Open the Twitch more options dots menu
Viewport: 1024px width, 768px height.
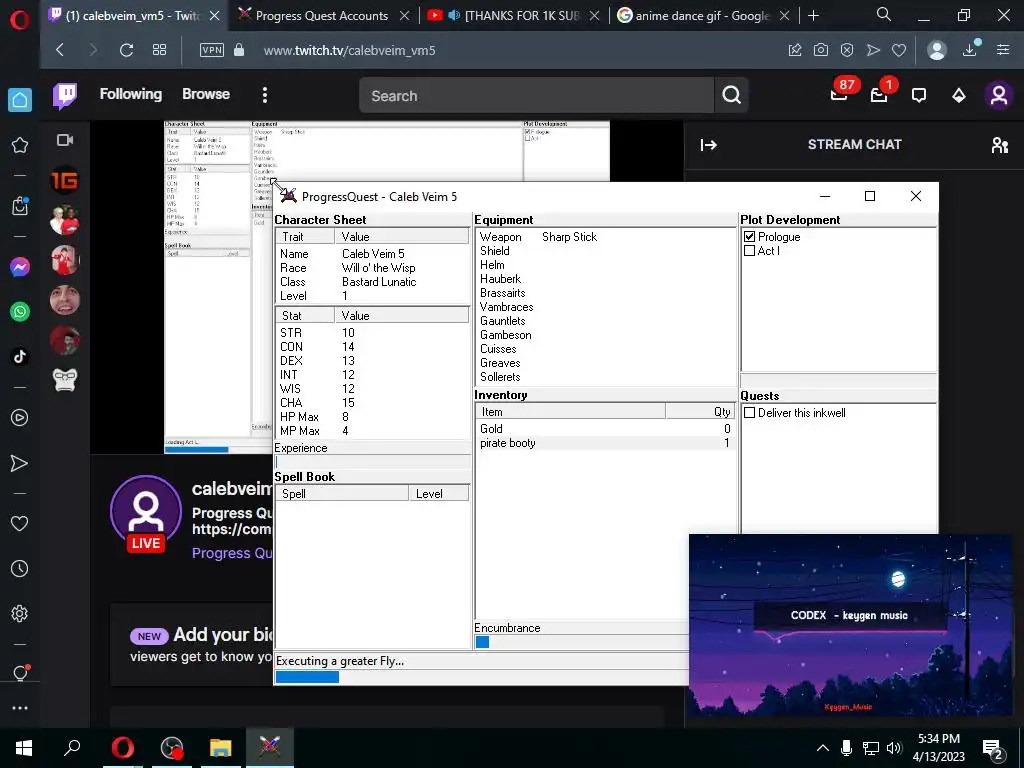click(x=264, y=95)
